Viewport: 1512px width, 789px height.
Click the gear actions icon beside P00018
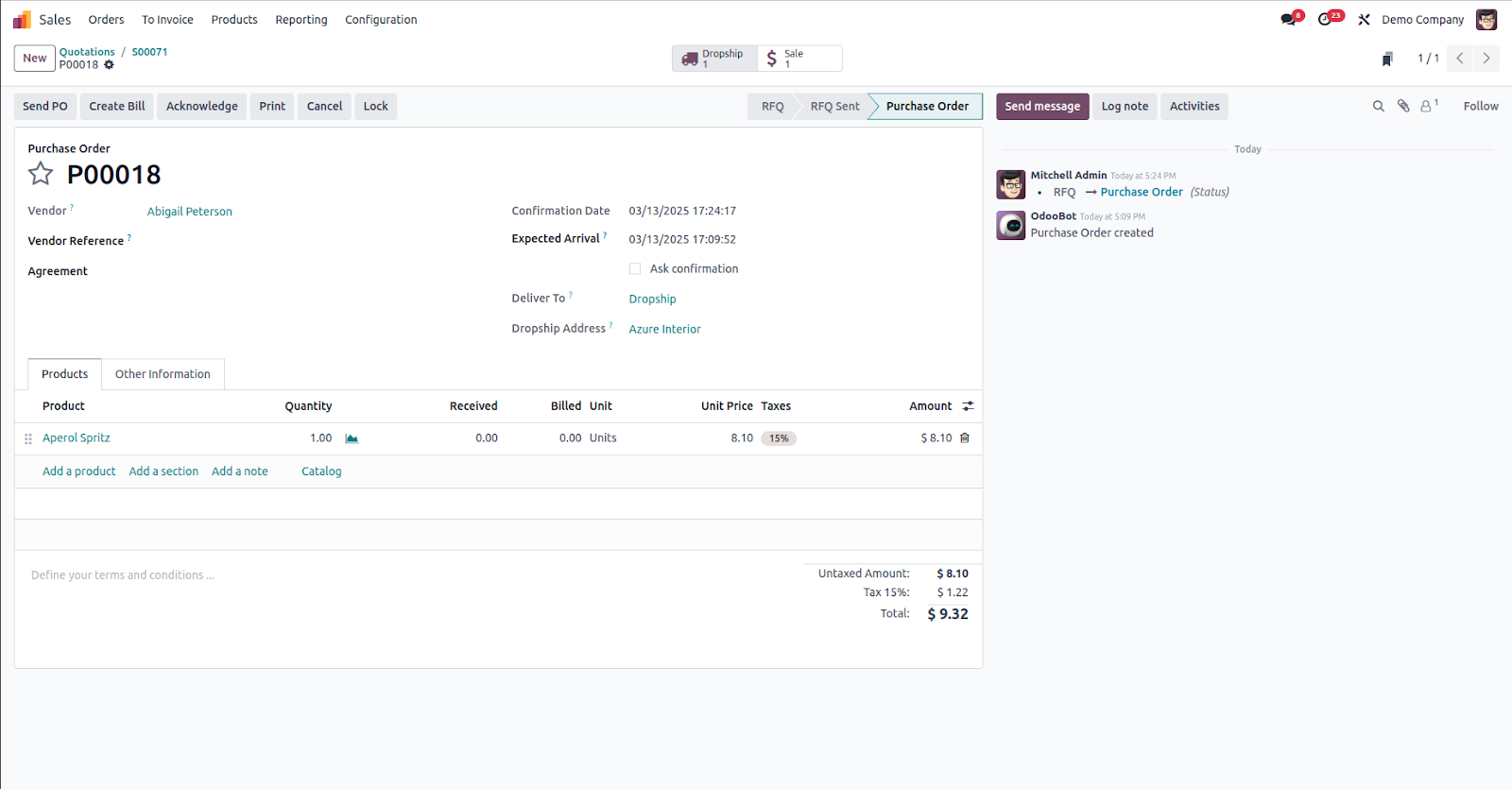click(109, 65)
